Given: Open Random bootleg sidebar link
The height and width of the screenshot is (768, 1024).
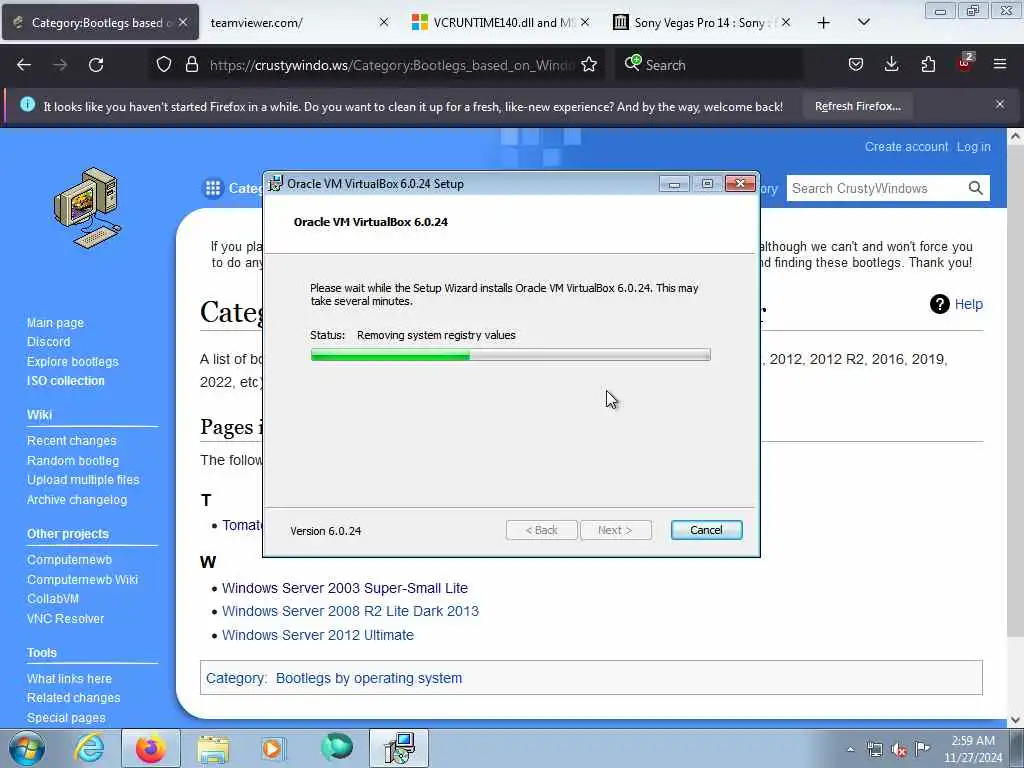Looking at the screenshot, I should click(x=72, y=460).
